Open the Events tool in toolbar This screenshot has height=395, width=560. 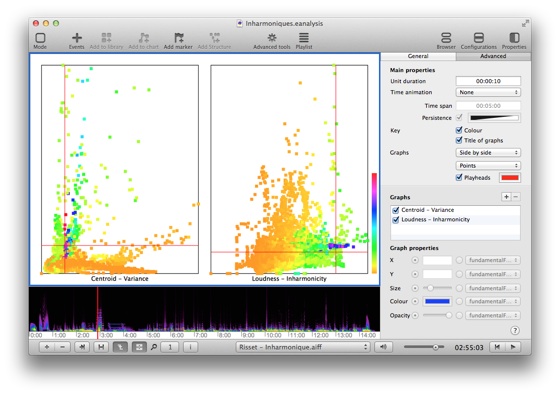pyautogui.click(x=76, y=40)
